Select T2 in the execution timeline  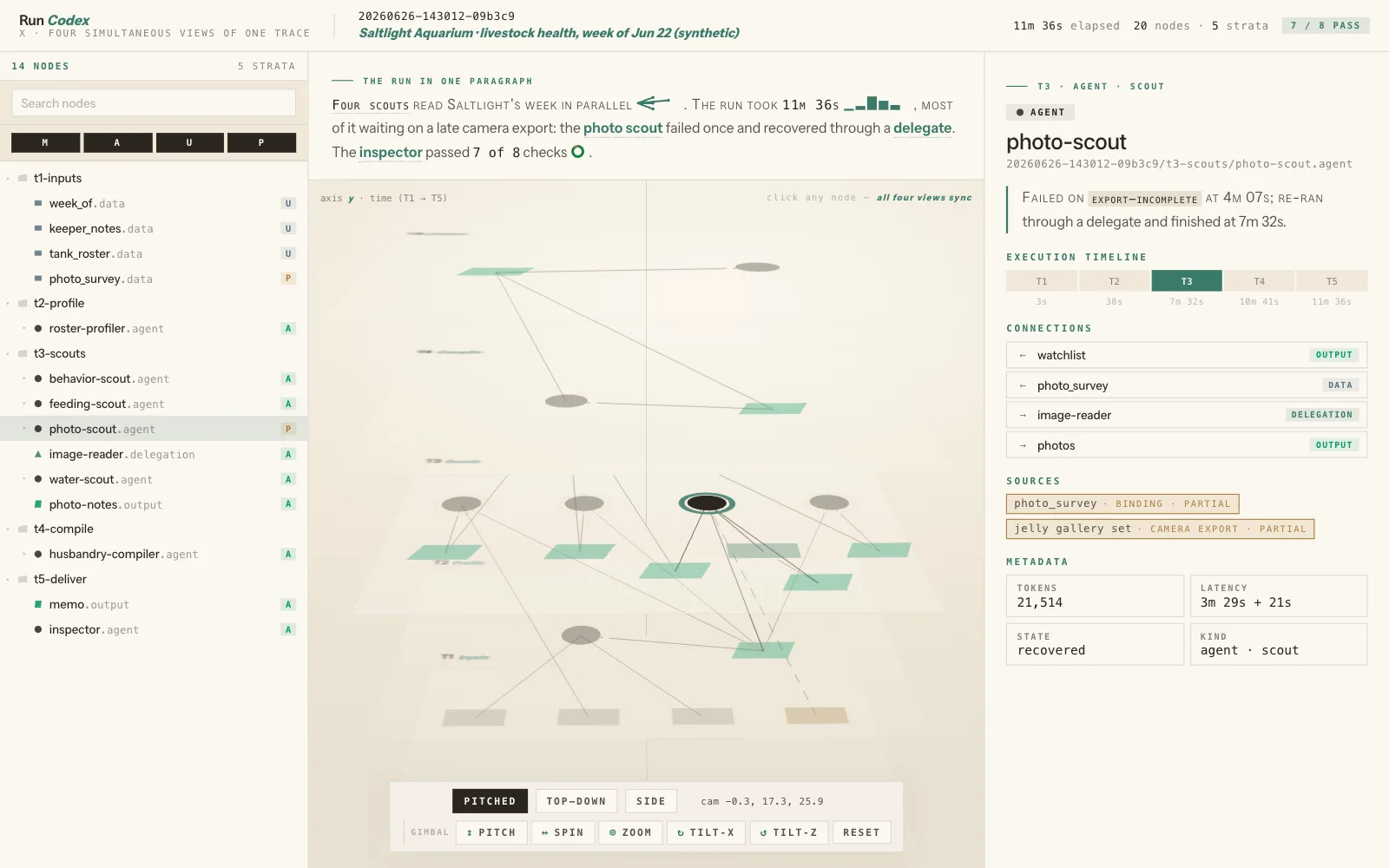1114,281
